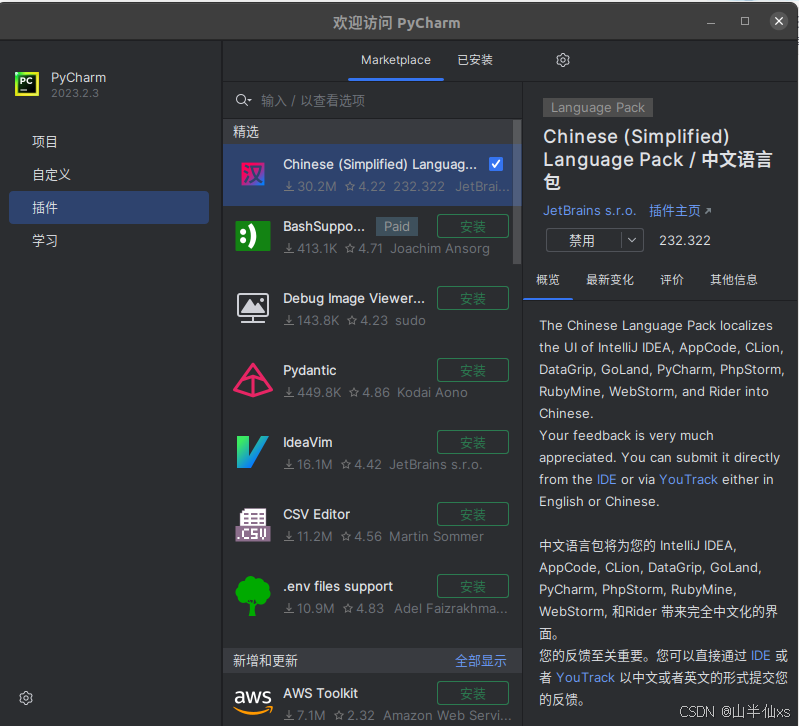
Task: Click the CSV Editor plugin icon
Action: [253, 524]
